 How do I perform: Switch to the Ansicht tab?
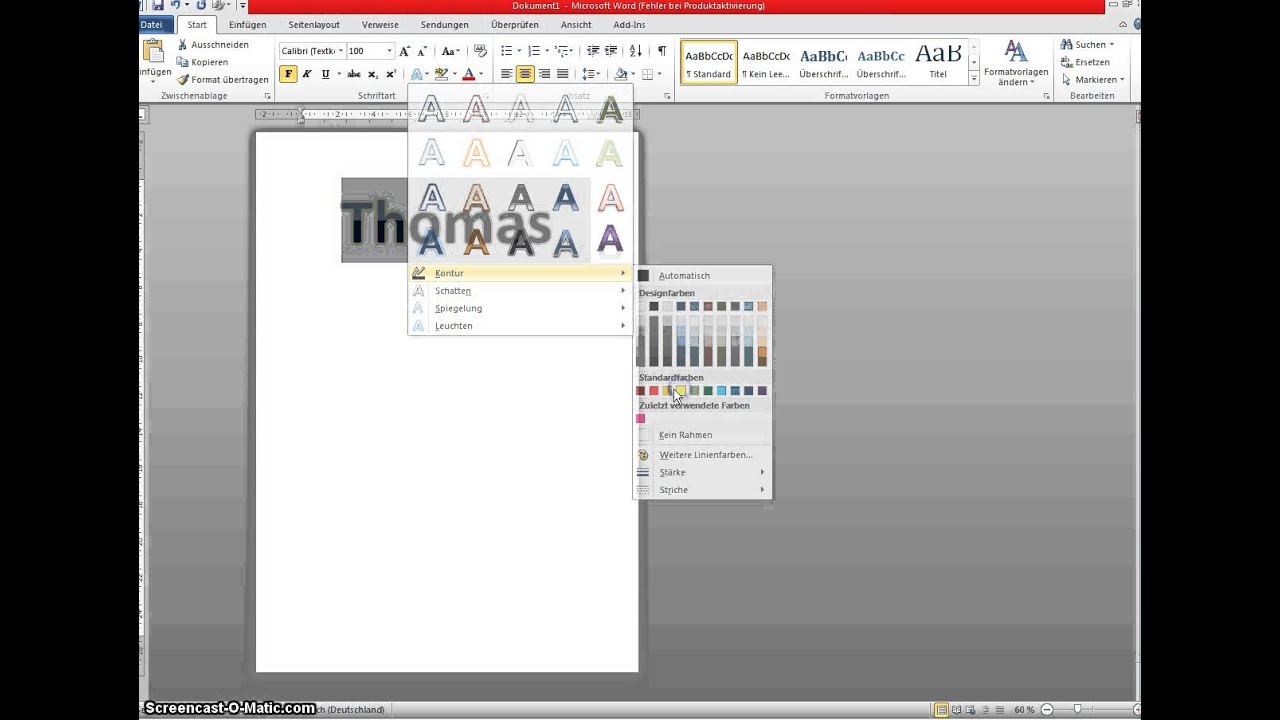pyautogui.click(x=576, y=24)
